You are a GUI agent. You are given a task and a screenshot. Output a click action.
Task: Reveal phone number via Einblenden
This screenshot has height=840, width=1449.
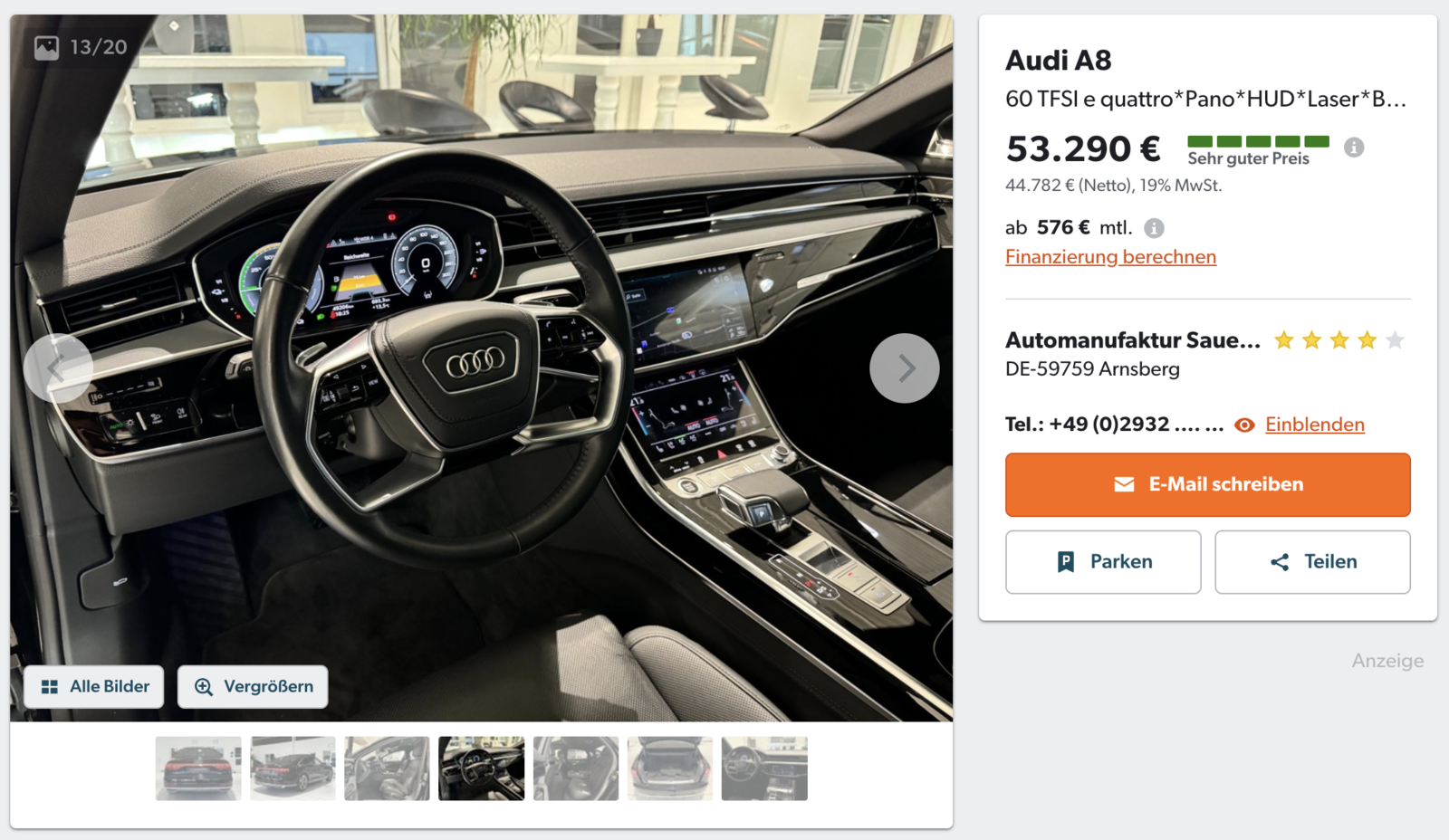pyautogui.click(x=1314, y=425)
